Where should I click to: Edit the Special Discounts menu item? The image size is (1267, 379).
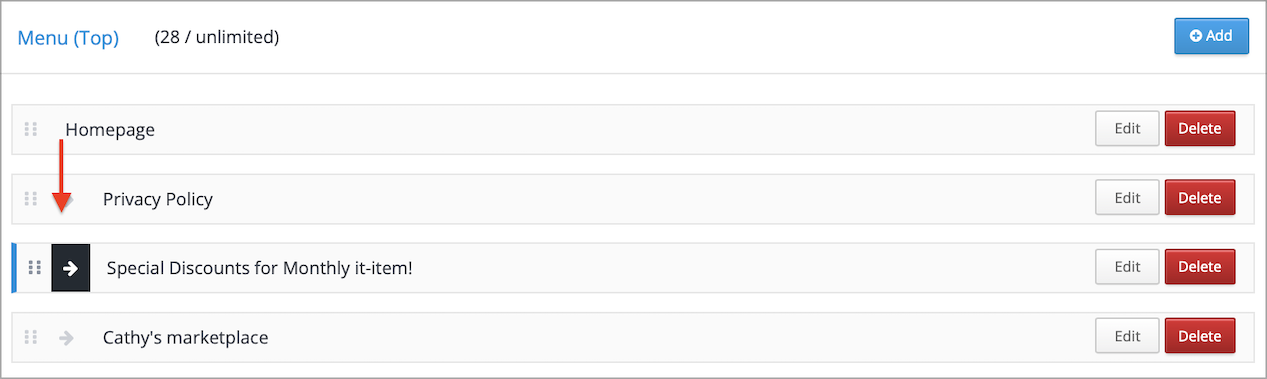(1128, 267)
